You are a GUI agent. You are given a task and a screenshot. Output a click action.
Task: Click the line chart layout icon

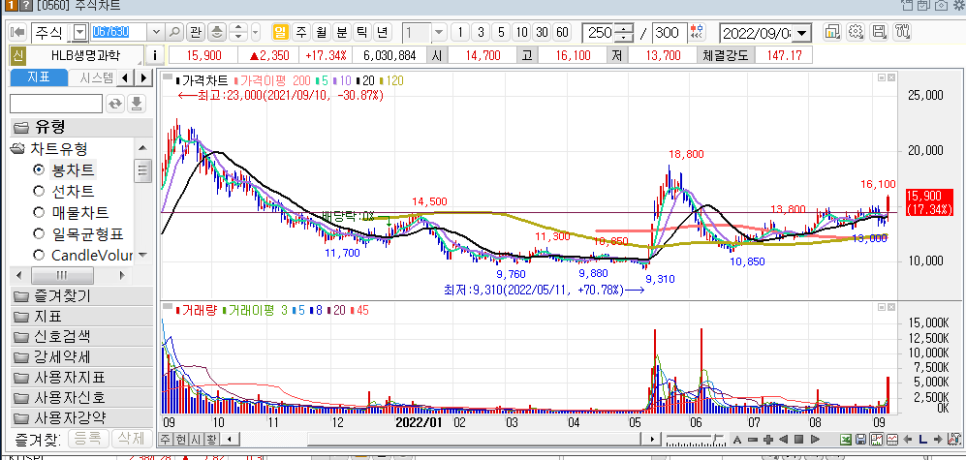891,440
